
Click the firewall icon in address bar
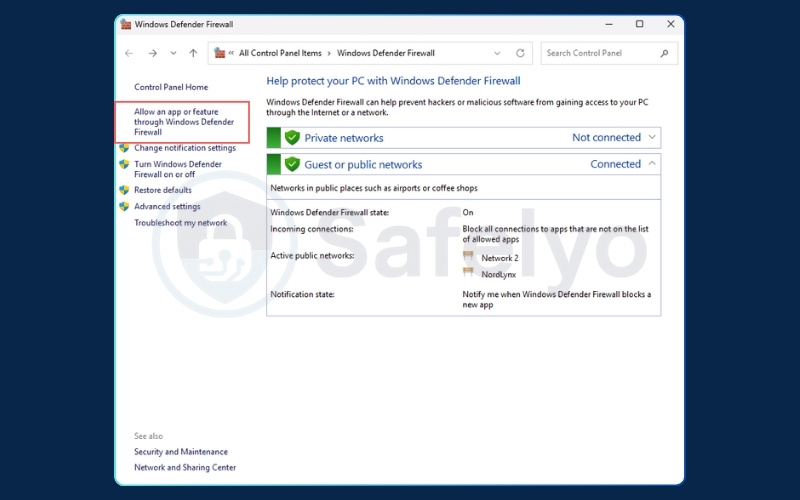pyautogui.click(x=219, y=53)
